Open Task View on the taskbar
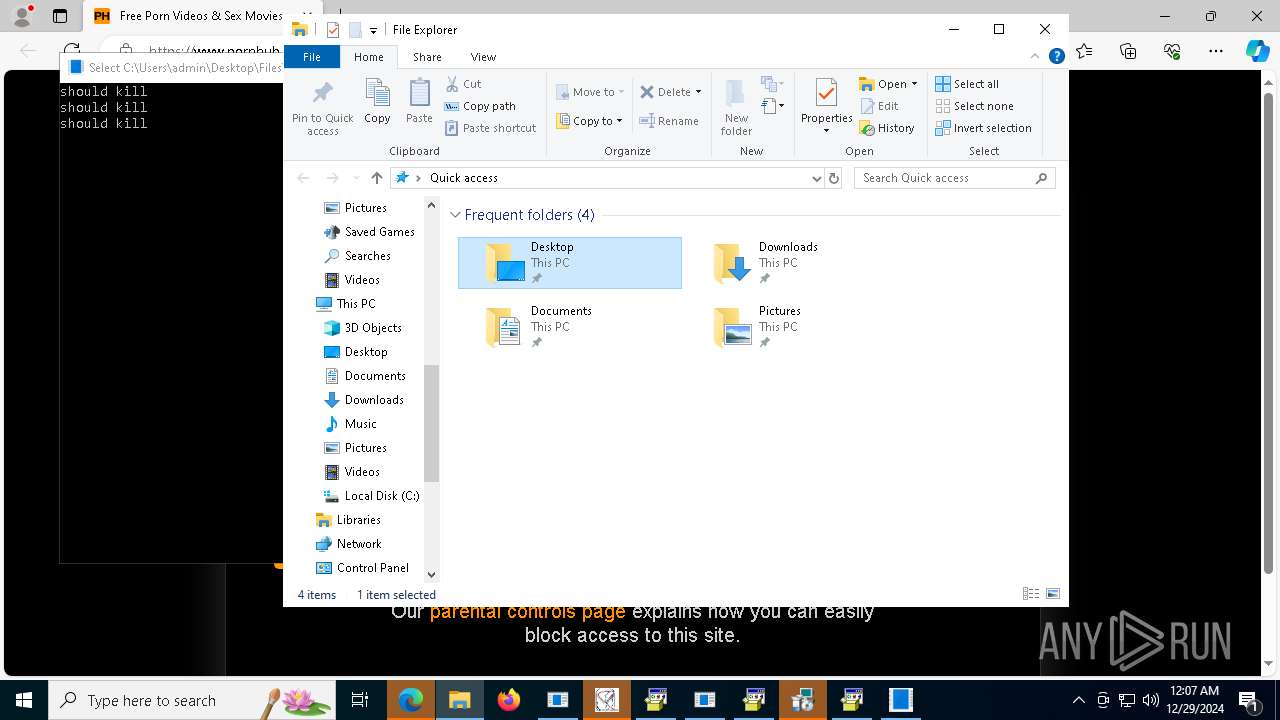 click(x=360, y=700)
